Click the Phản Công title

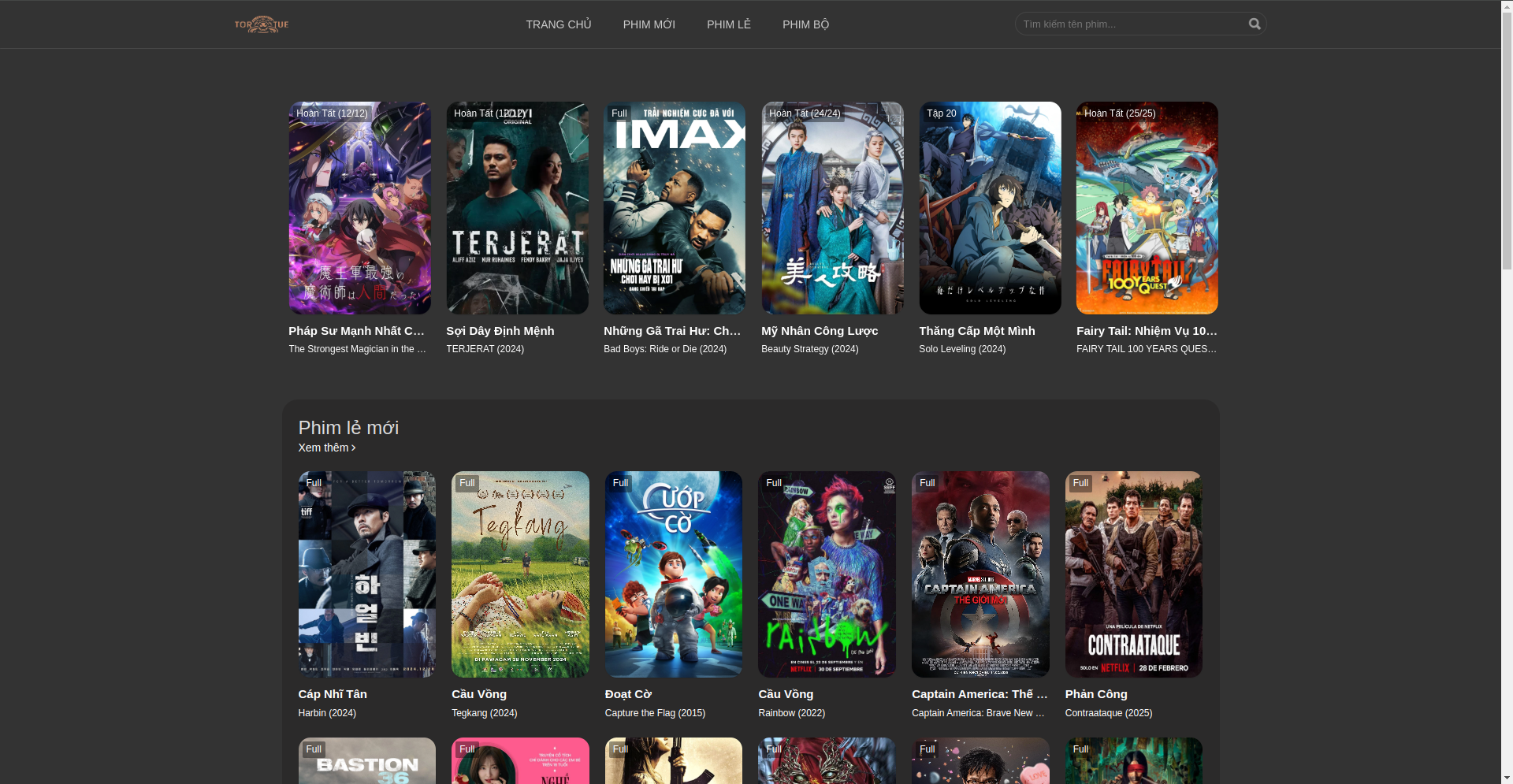pos(1096,694)
